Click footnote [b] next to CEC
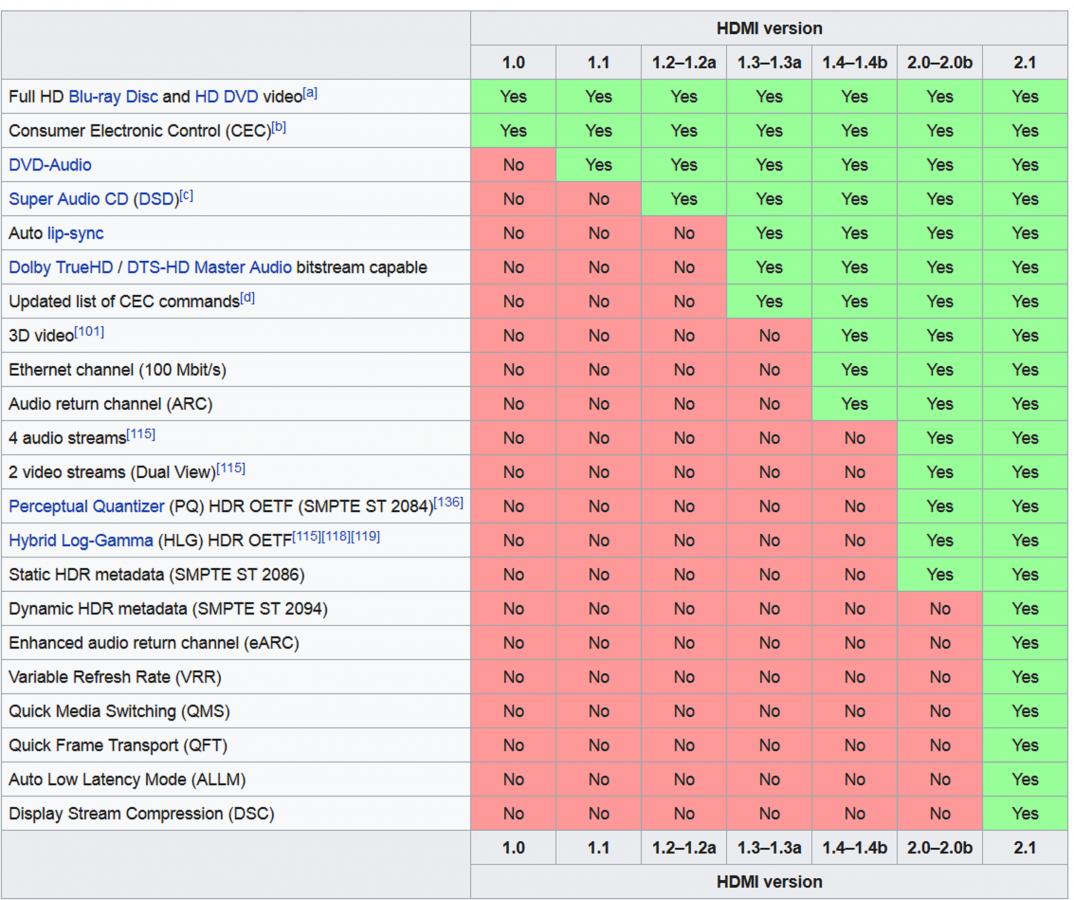The image size is (1074, 900). click(279, 127)
